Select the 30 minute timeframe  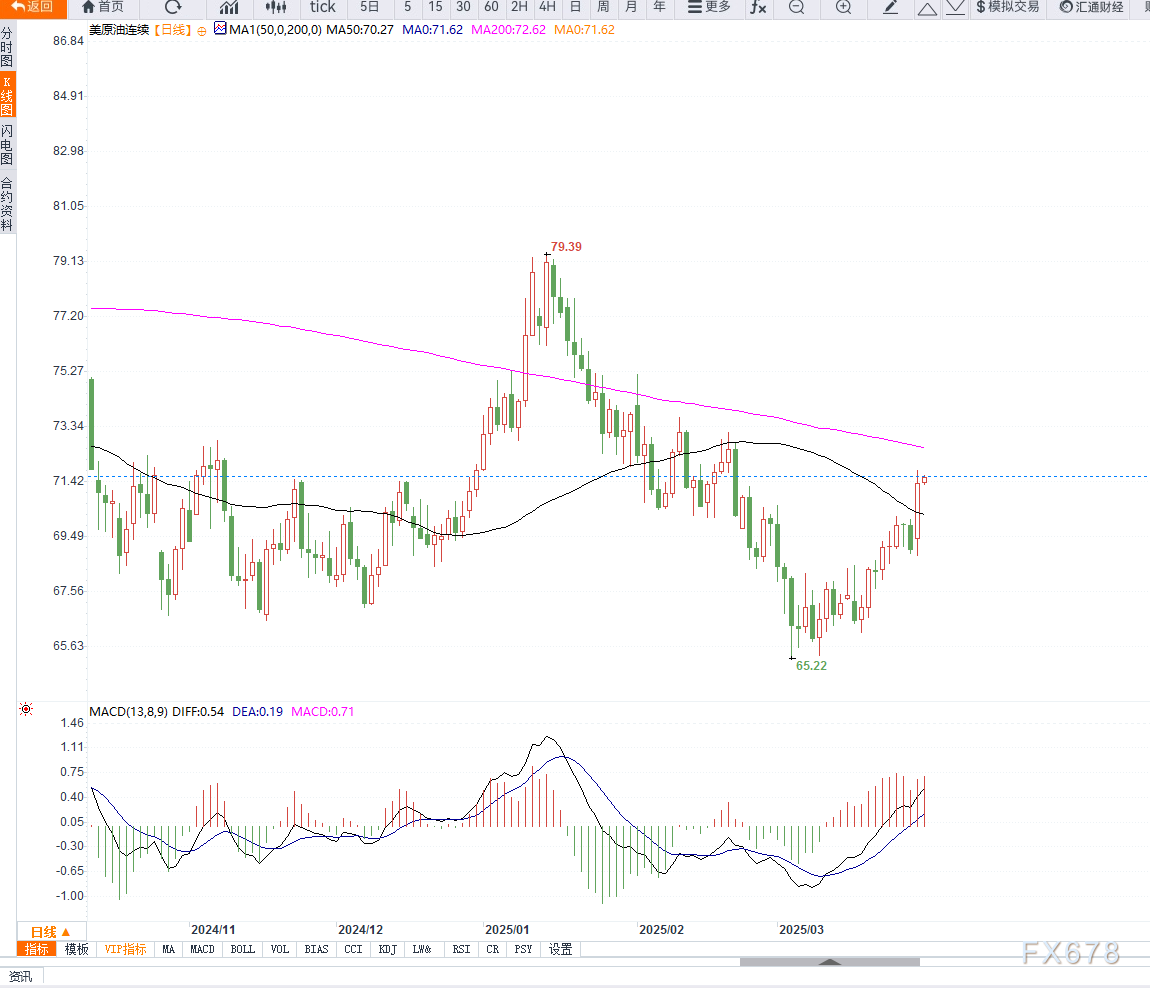463,7
